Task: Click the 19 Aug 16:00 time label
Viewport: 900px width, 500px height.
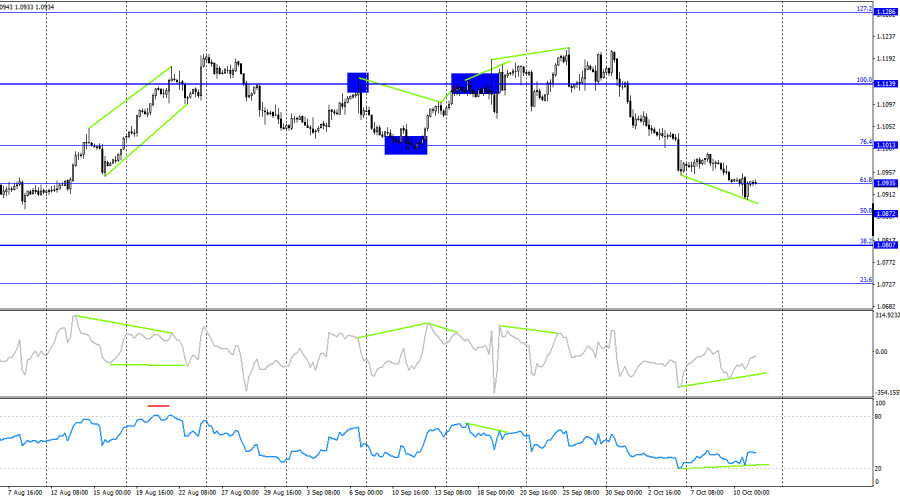Action: pyautogui.click(x=155, y=493)
